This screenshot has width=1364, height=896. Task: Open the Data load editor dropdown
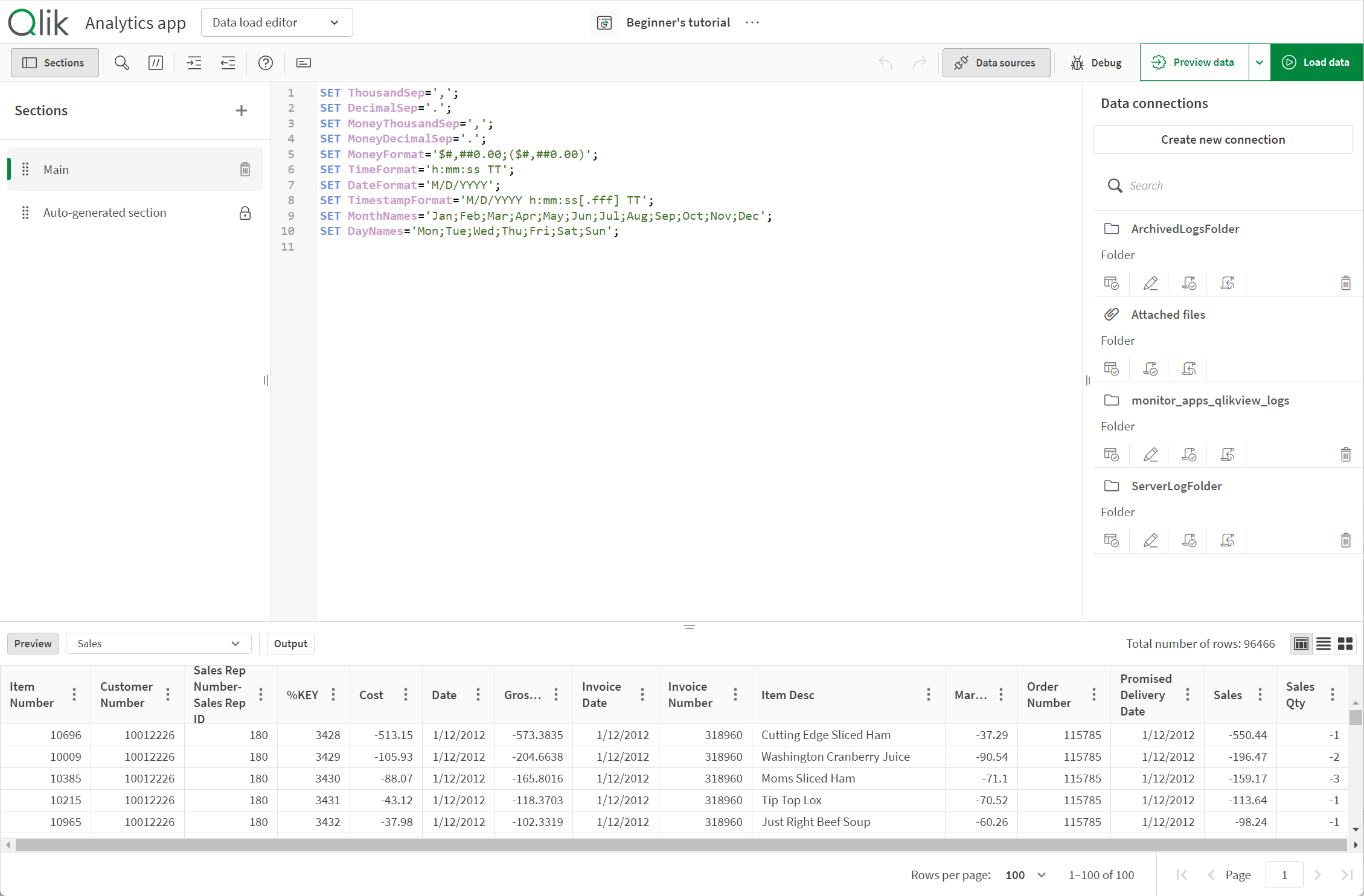pos(277,22)
